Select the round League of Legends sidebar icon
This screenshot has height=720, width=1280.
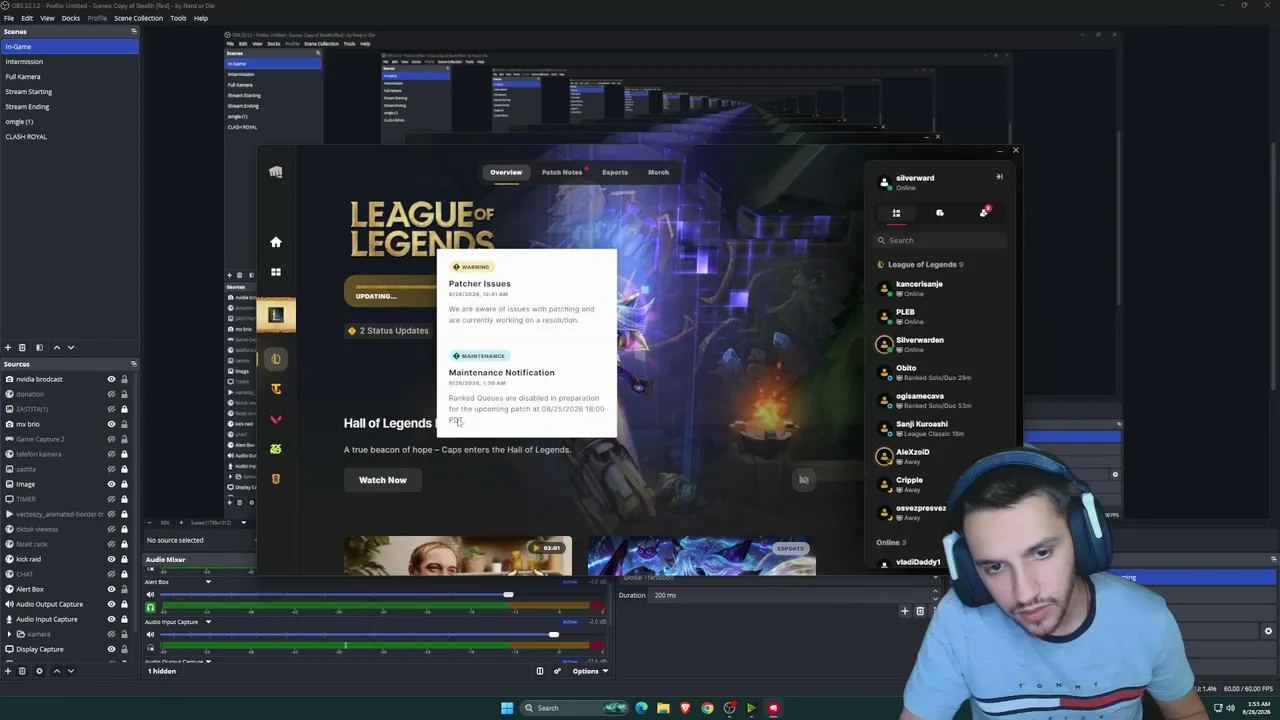[276, 359]
